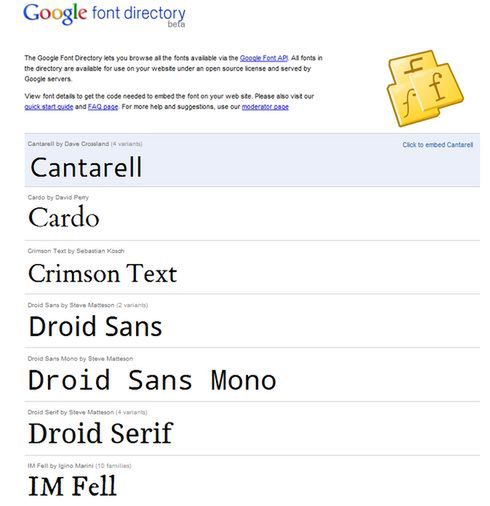
Task: Open the Google Font API link
Action: tap(264, 58)
